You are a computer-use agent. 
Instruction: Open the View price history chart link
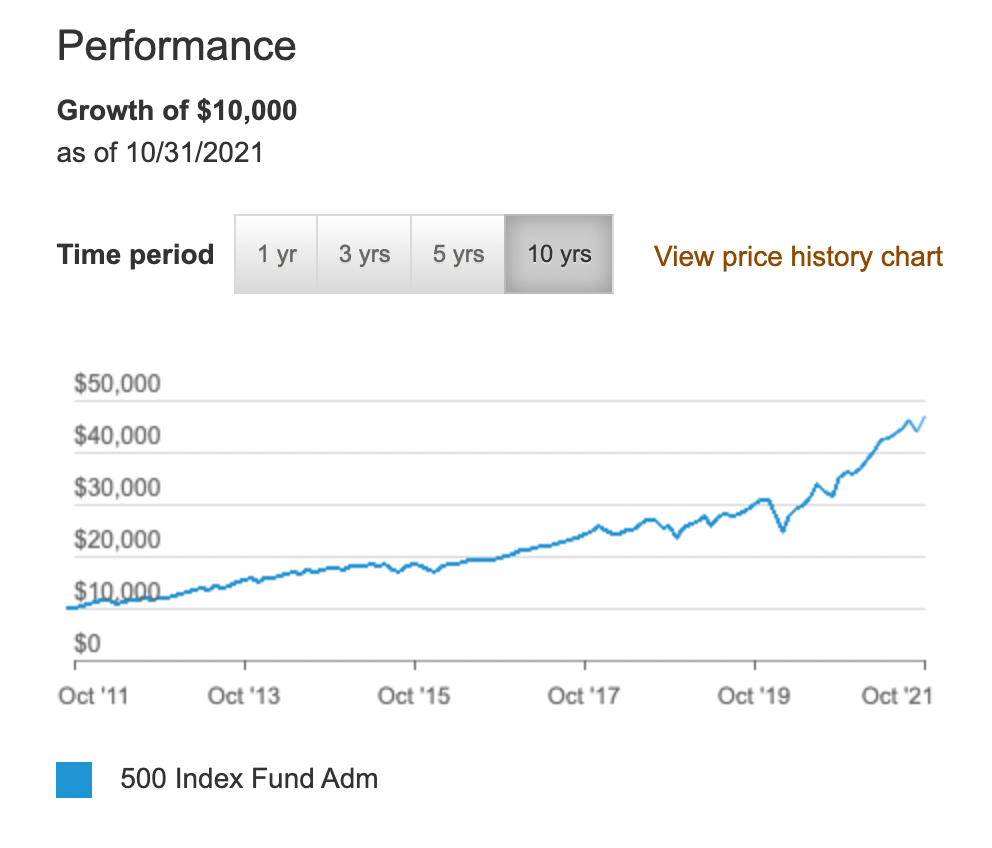pyautogui.click(x=798, y=256)
